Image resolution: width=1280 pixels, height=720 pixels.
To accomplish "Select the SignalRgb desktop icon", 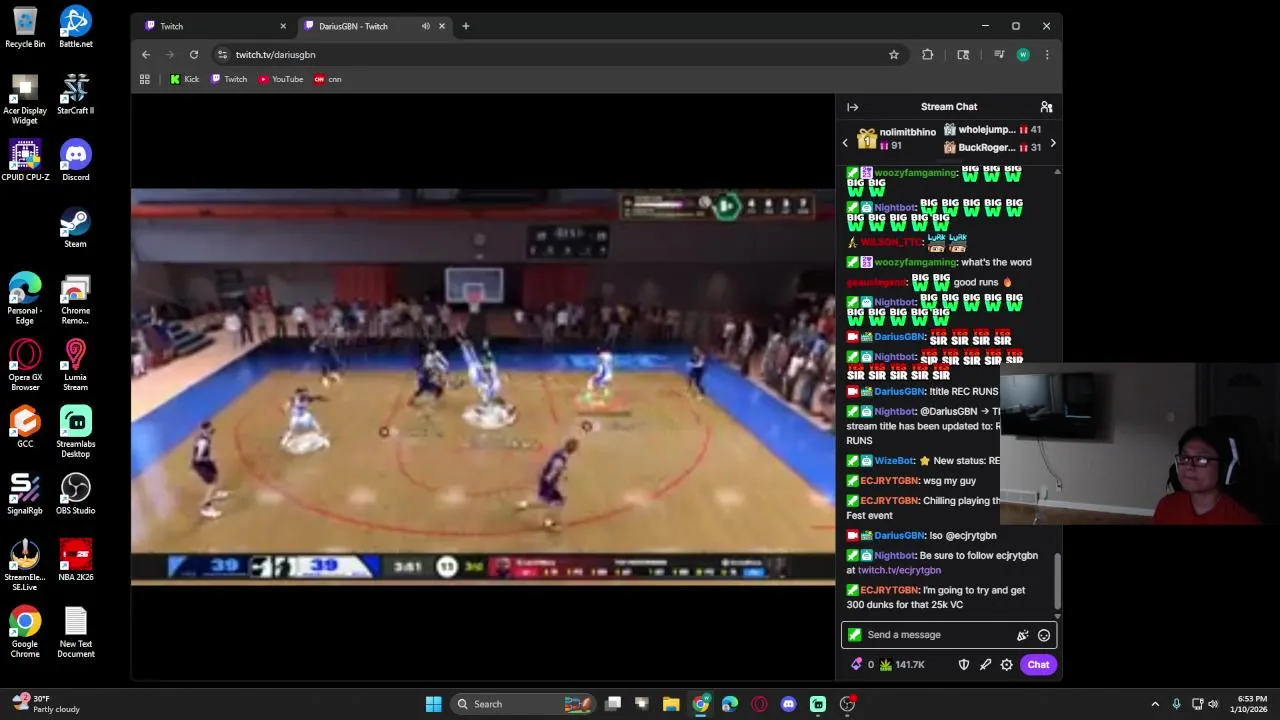I will tap(25, 494).
